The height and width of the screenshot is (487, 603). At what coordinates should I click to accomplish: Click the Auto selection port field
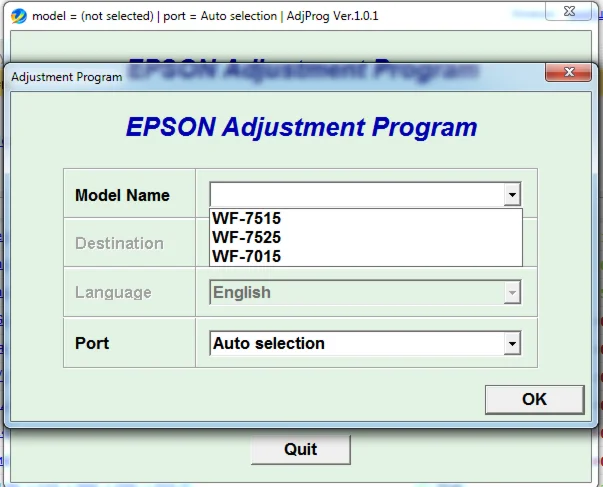[355, 344]
